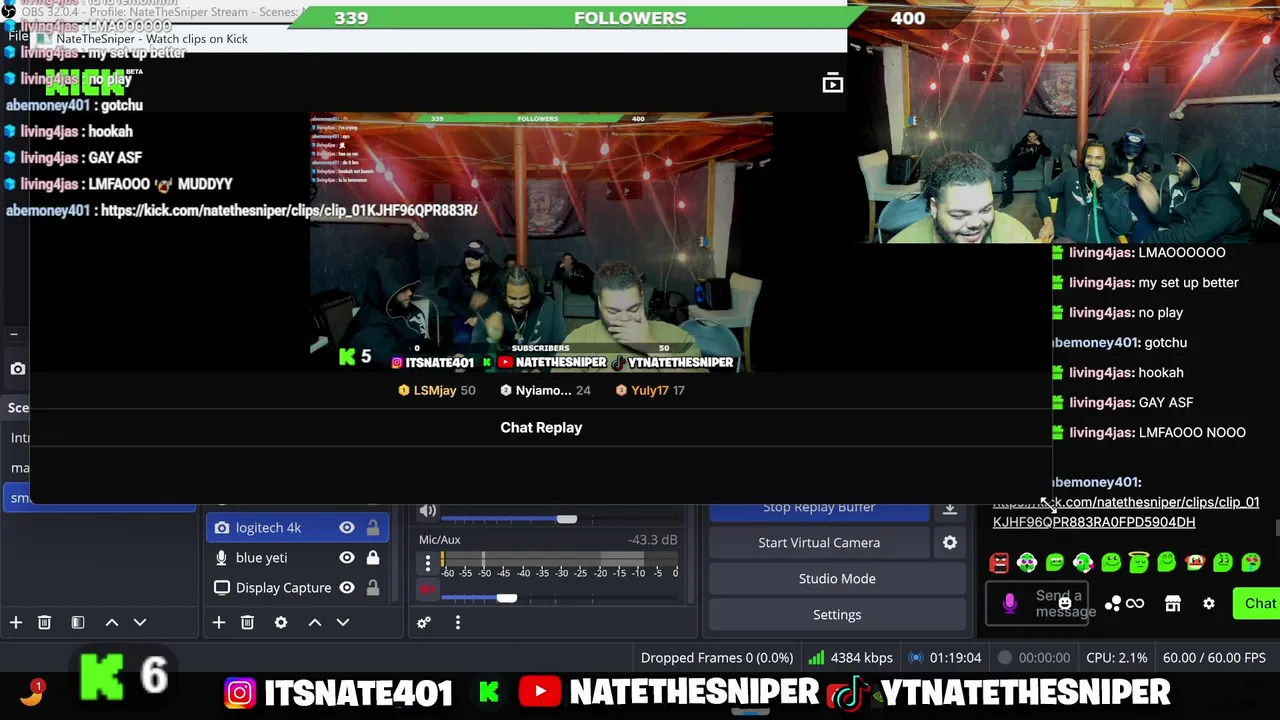The width and height of the screenshot is (1280, 720).
Task: Toggle visibility of the blue yeti source
Action: click(x=347, y=557)
